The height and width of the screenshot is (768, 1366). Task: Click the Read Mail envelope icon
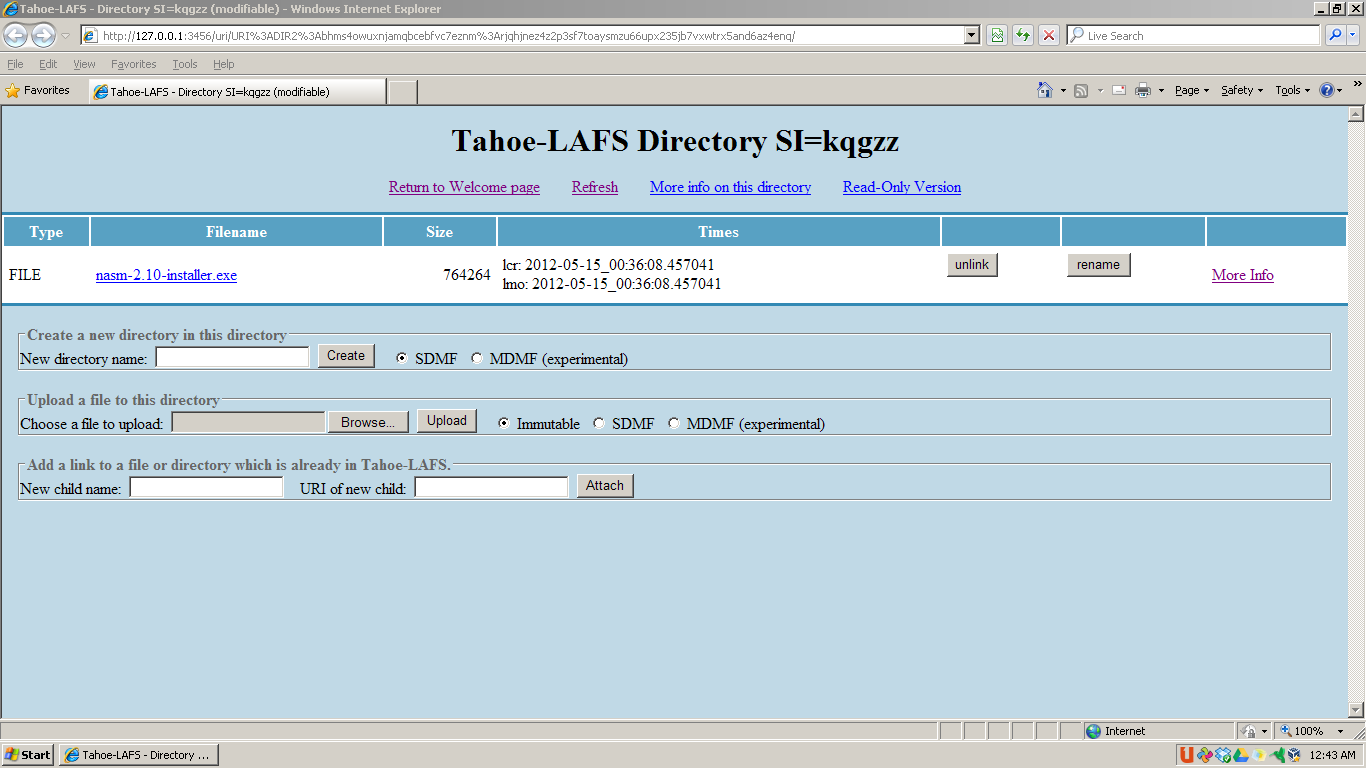point(1118,90)
